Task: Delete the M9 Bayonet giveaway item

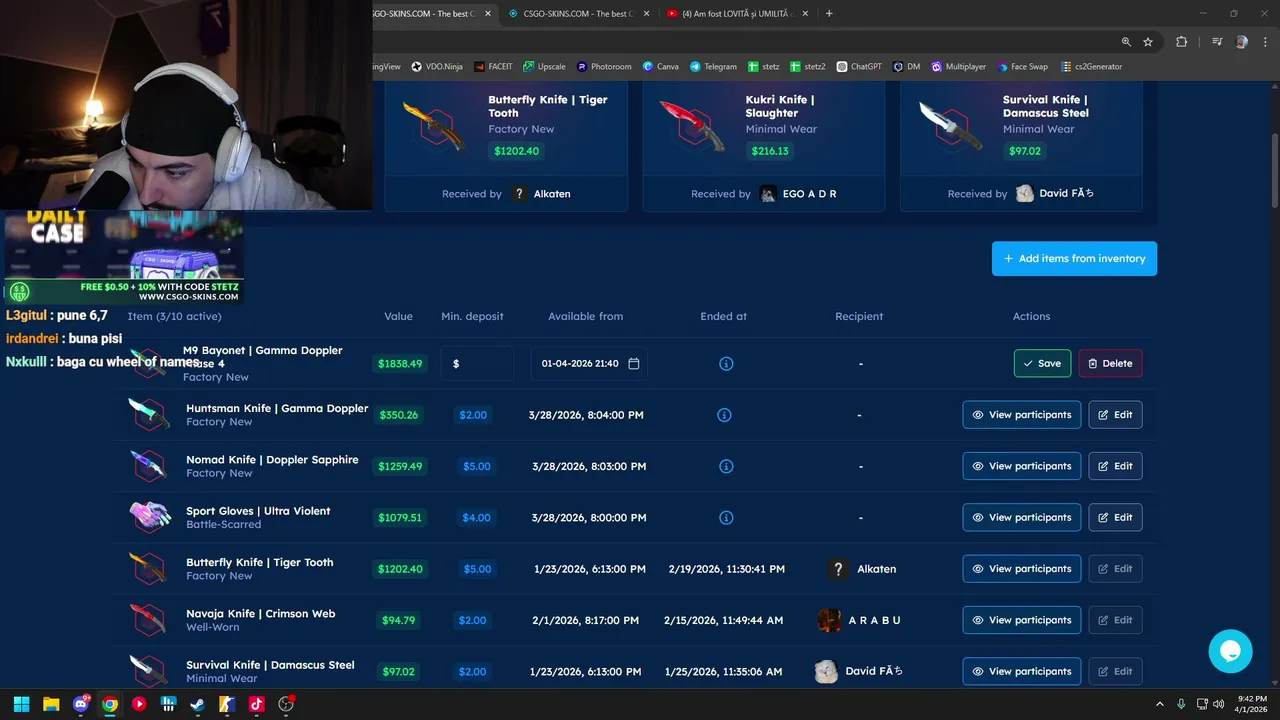Action: [x=1110, y=363]
